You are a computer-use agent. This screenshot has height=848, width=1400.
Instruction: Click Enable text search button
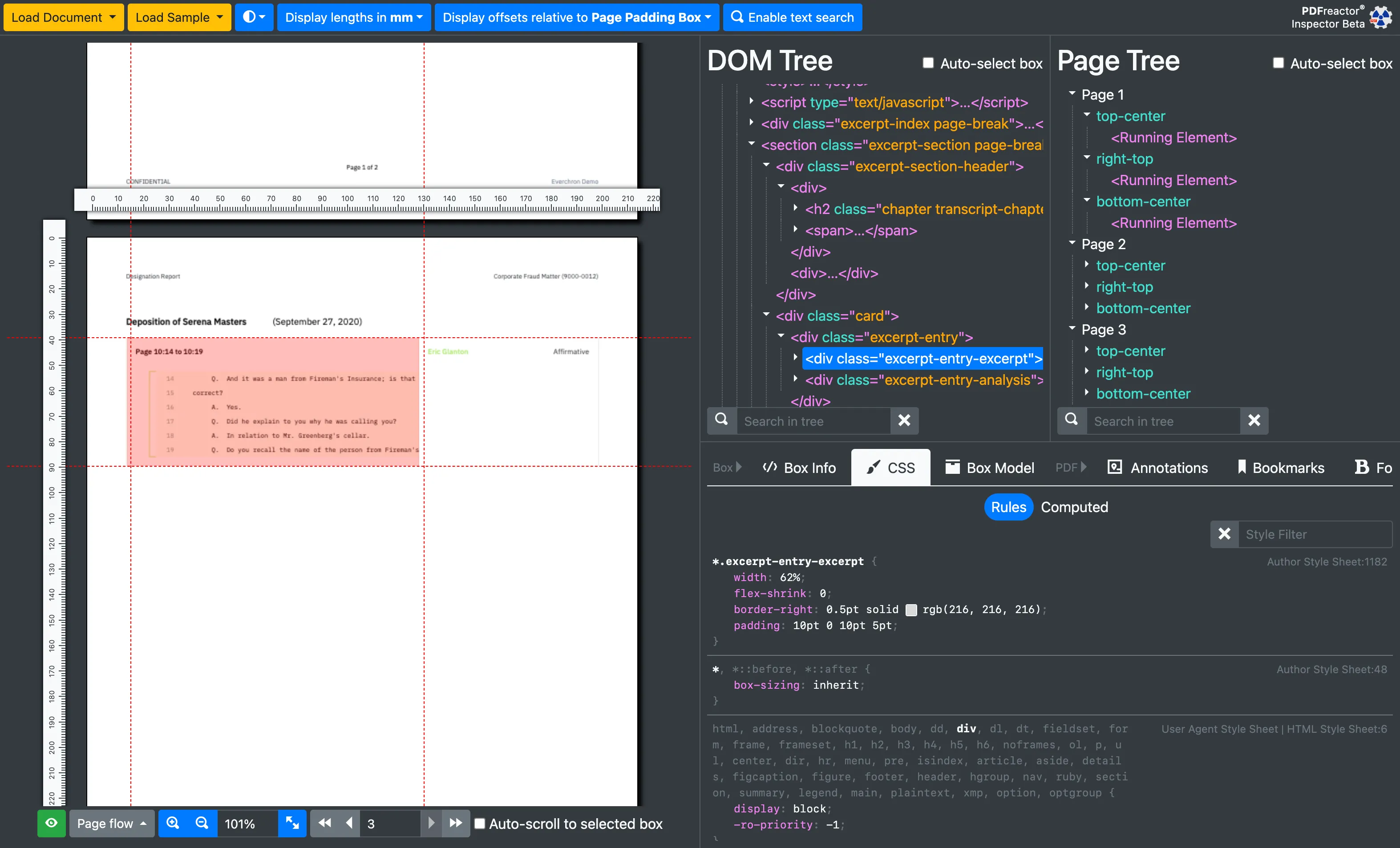tap(792, 17)
